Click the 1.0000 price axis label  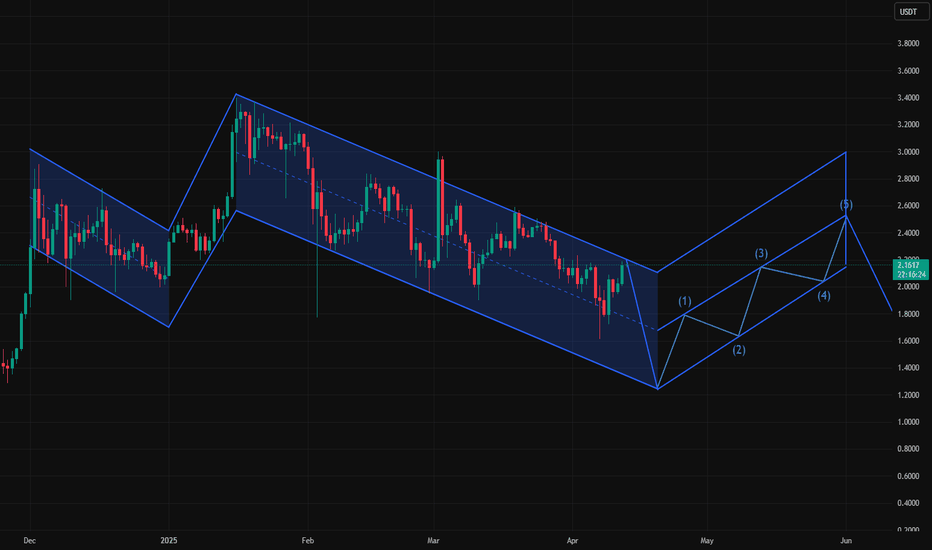[x=908, y=422]
